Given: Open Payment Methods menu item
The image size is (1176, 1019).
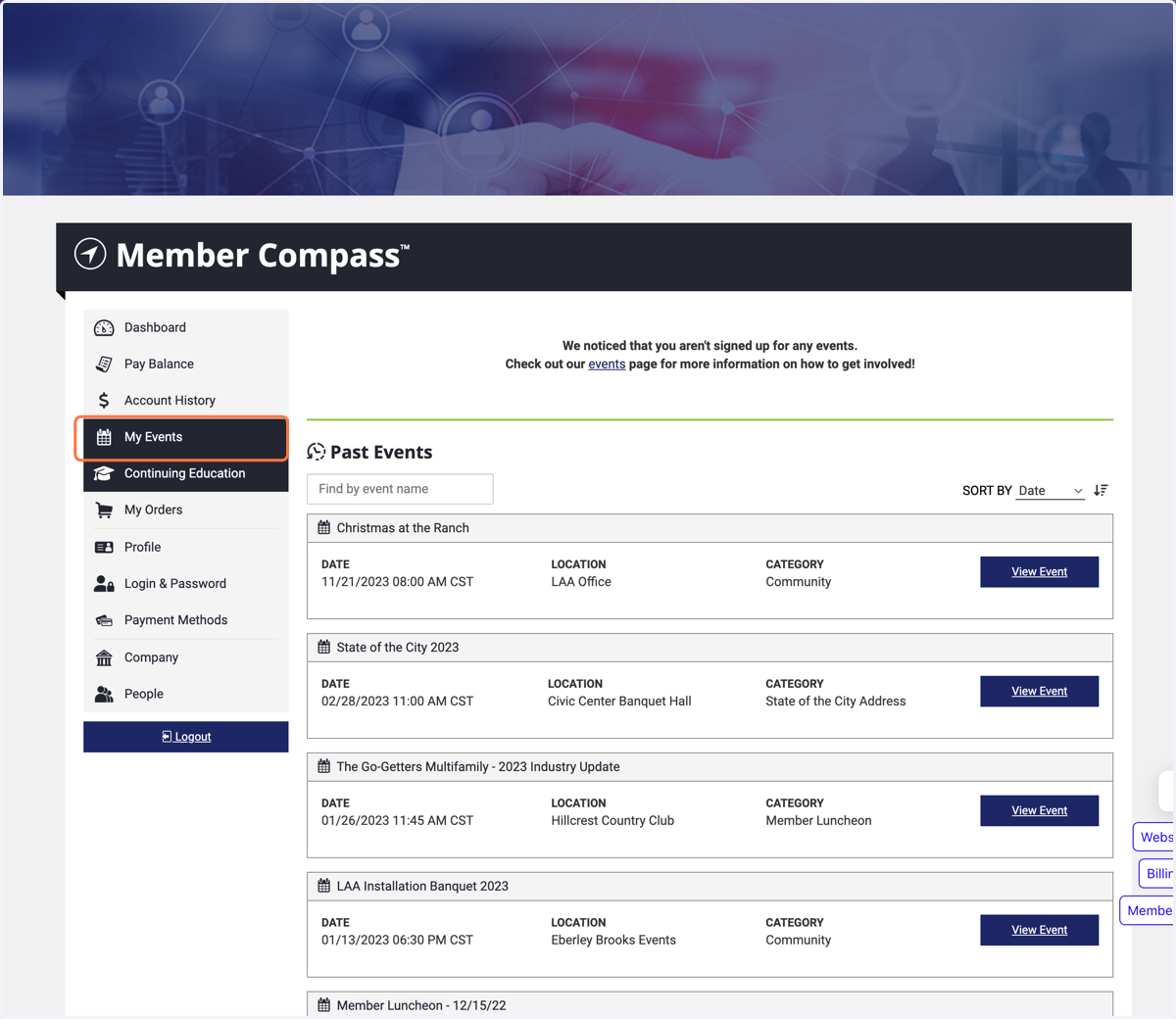Looking at the screenshot, I should 186,620.
